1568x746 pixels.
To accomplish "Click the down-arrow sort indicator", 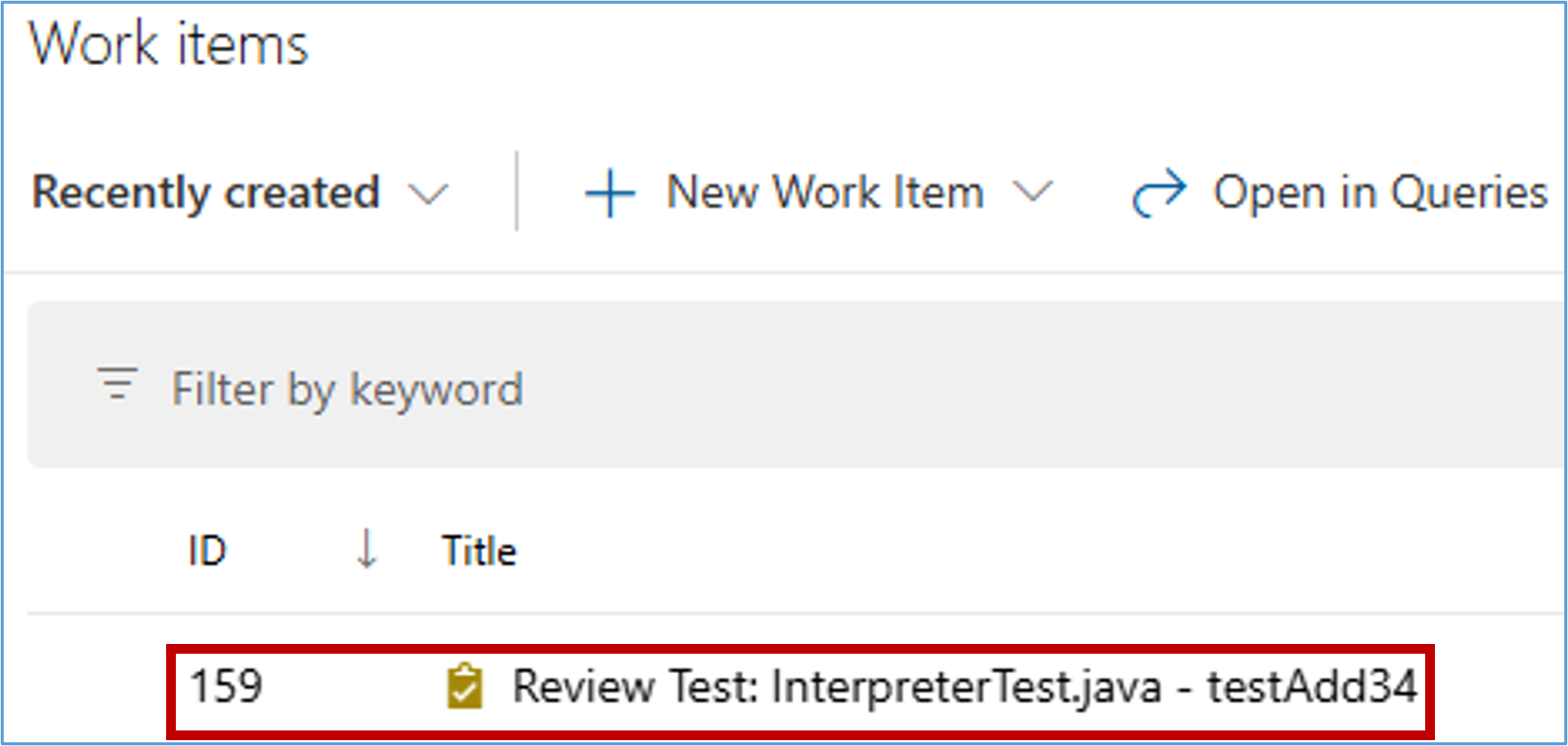I will (x=366, y=550).
